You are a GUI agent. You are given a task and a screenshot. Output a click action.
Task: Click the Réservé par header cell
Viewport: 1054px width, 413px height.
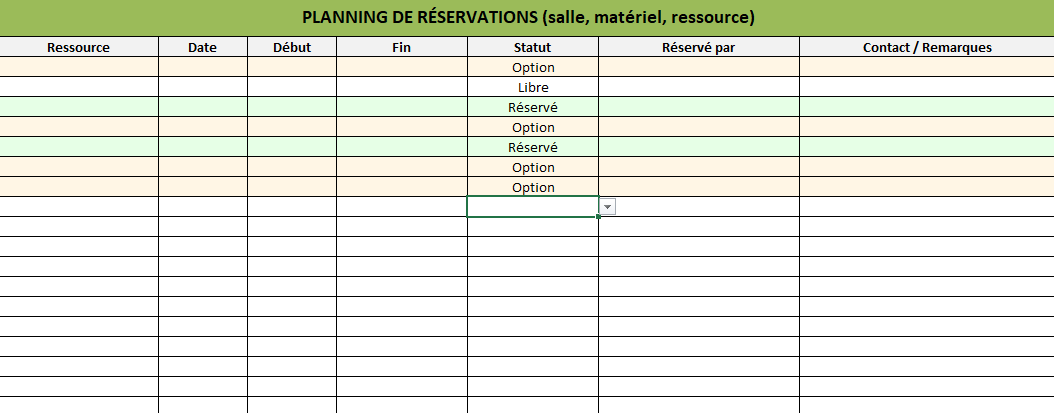click(x=698, y=47)
